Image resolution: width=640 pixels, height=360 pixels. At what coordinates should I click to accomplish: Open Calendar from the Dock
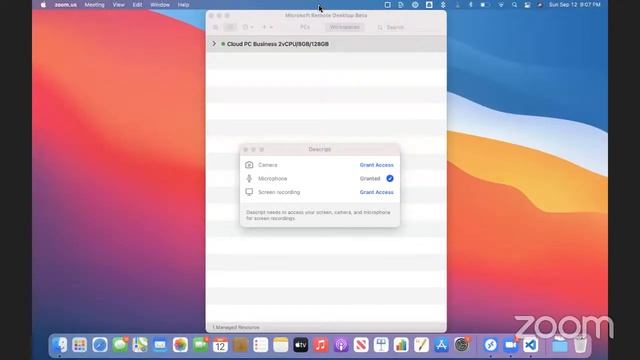tap(220, 345)
